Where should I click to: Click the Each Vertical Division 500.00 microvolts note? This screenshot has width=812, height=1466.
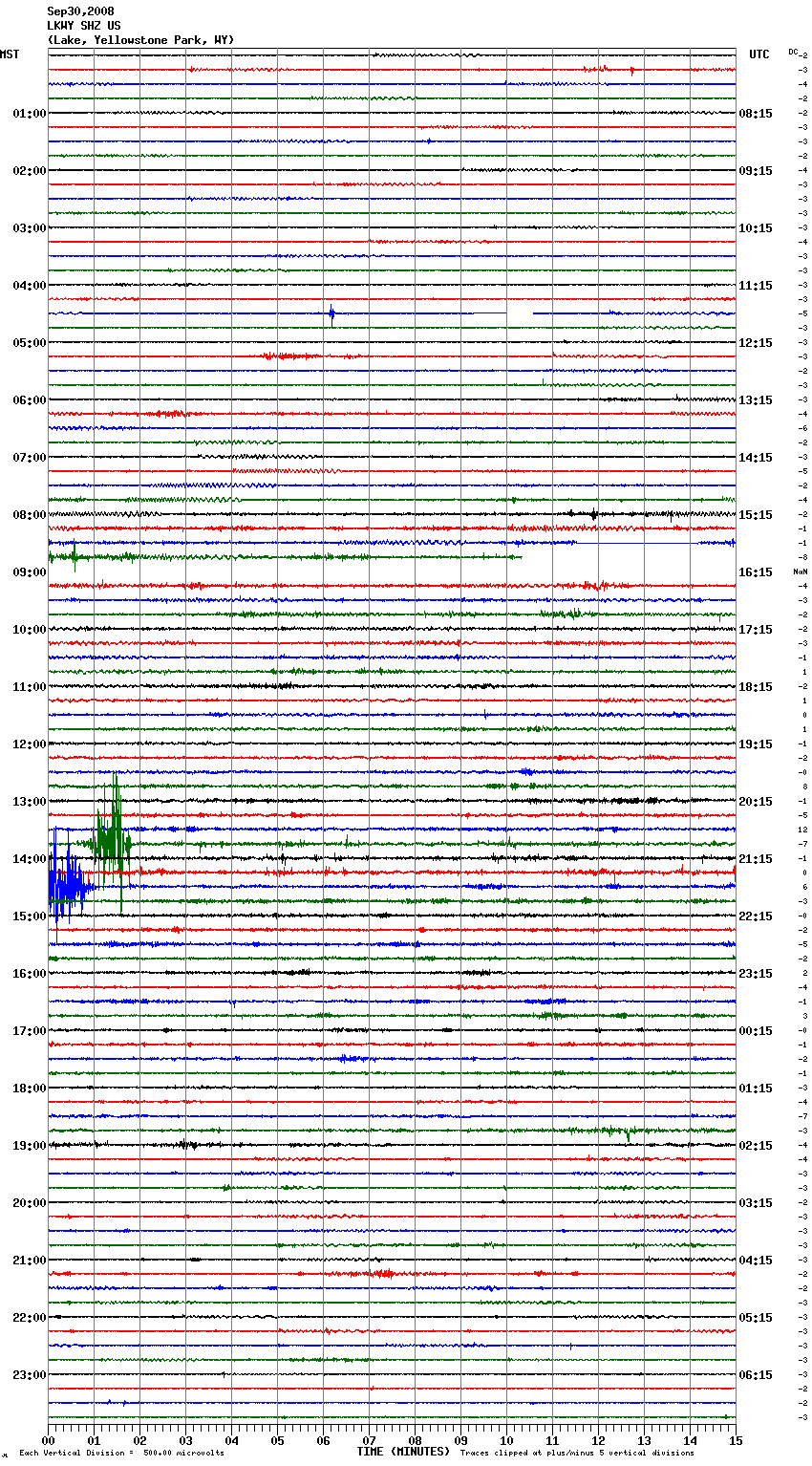121,1454
